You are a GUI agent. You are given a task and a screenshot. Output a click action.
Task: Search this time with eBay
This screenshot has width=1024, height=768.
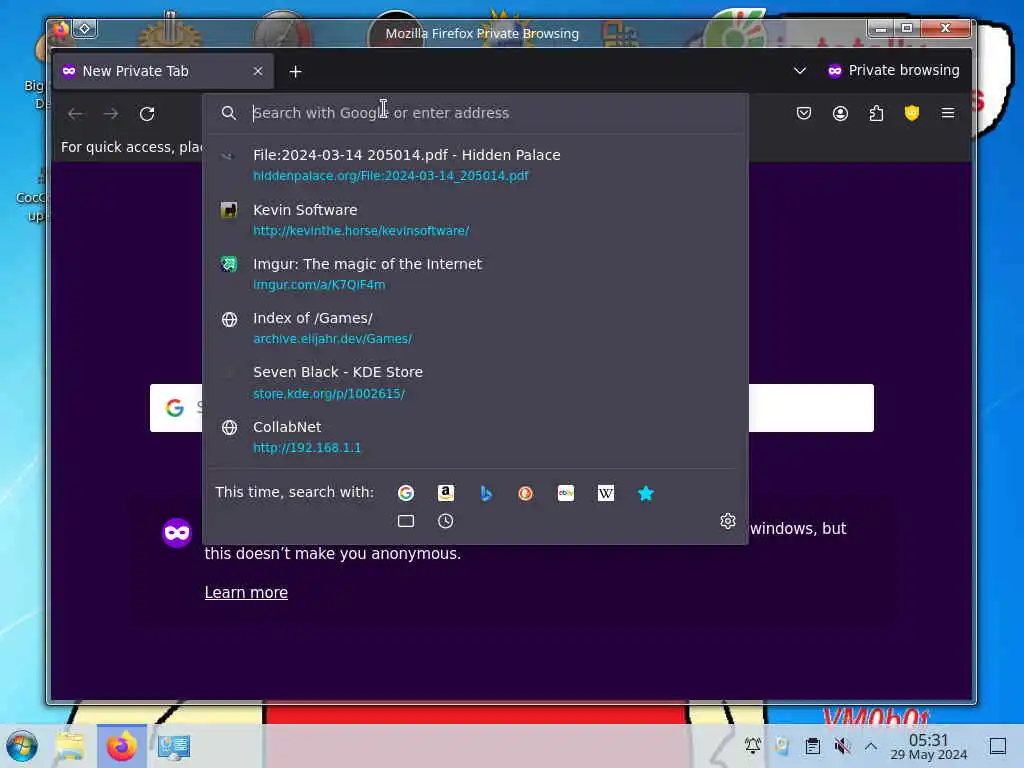coord(566,493)
